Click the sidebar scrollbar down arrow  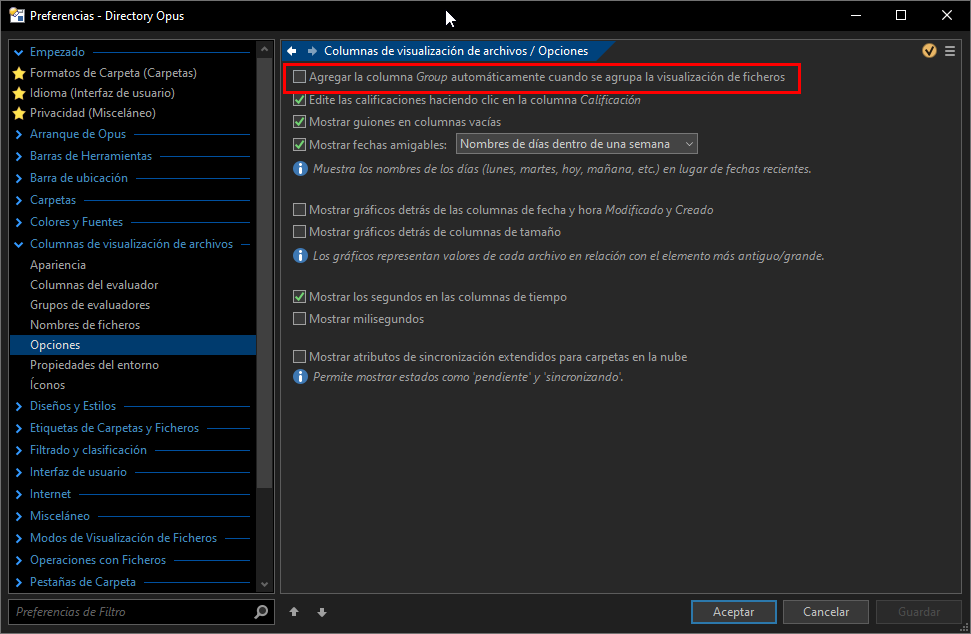coord(264,584)
